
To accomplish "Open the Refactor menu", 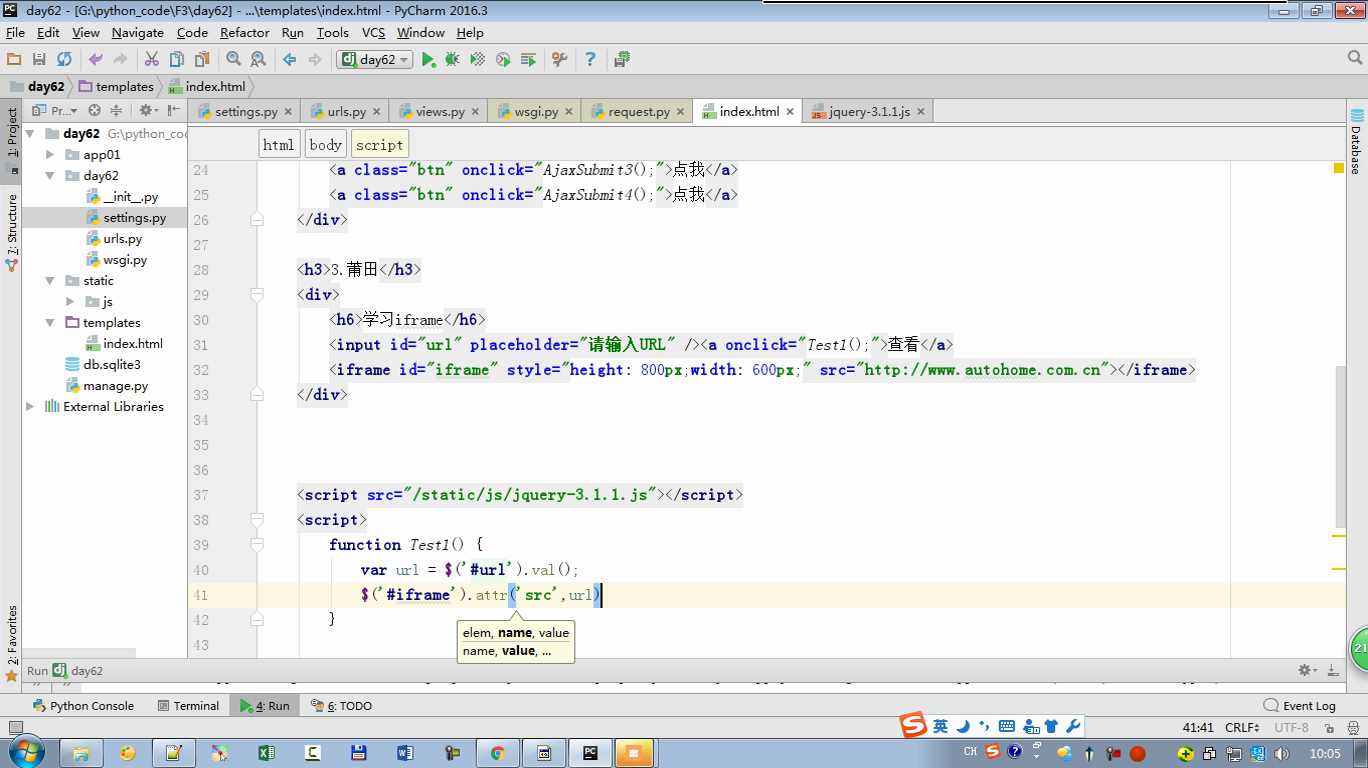I will [245, 32].
